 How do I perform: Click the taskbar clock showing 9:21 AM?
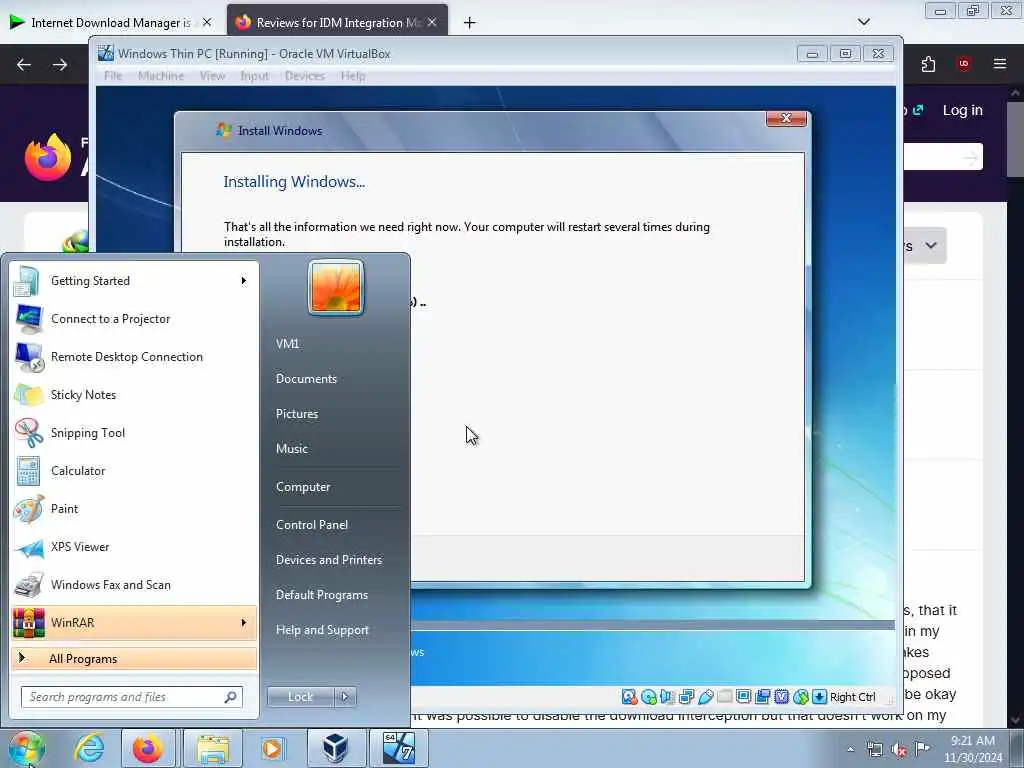(x=972, y=749)
